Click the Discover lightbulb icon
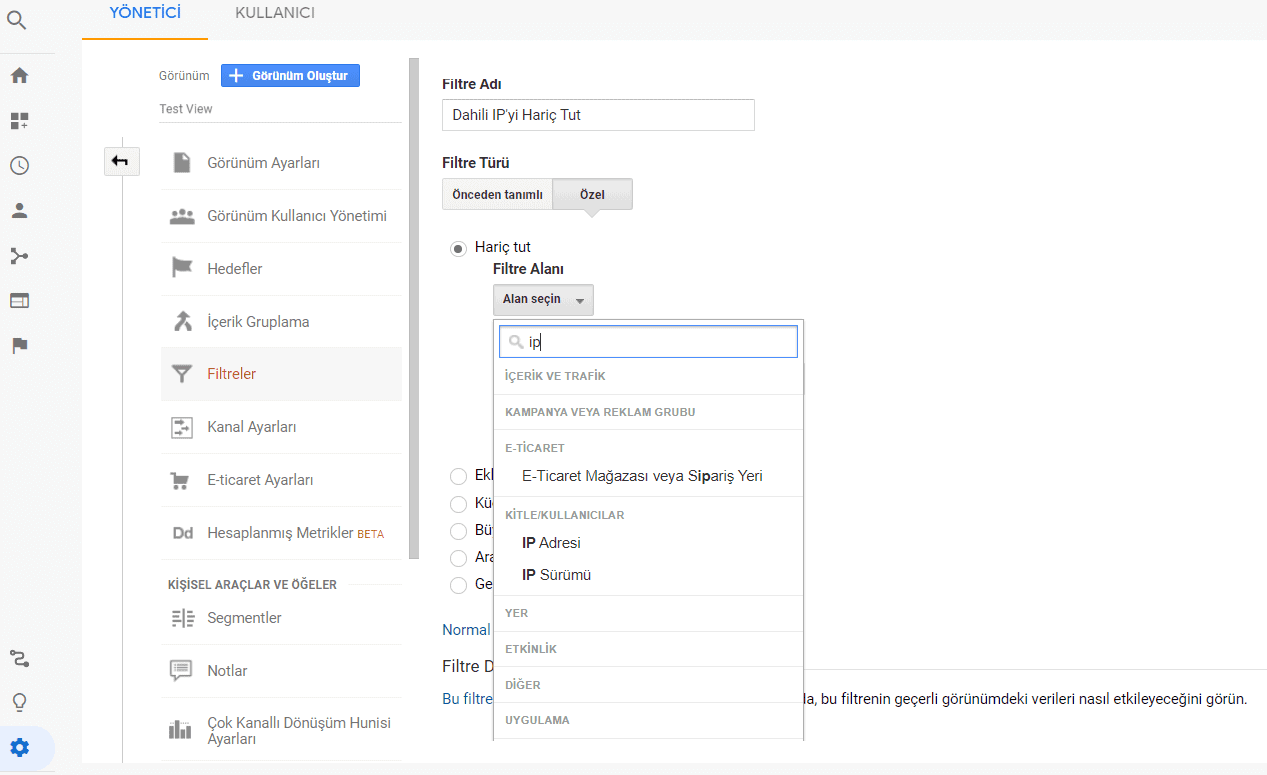The width and height of the screenshot is (1267, 775). (x=19, y=703)
